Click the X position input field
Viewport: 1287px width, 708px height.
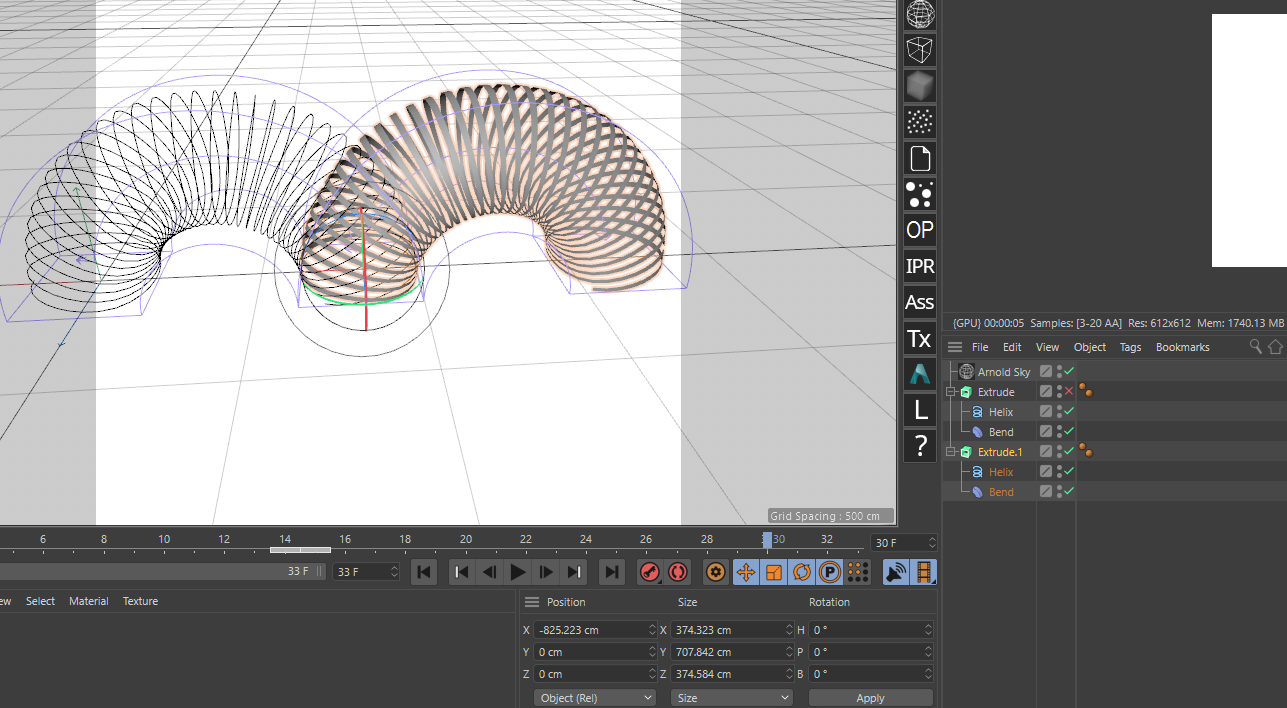(591, 630)
